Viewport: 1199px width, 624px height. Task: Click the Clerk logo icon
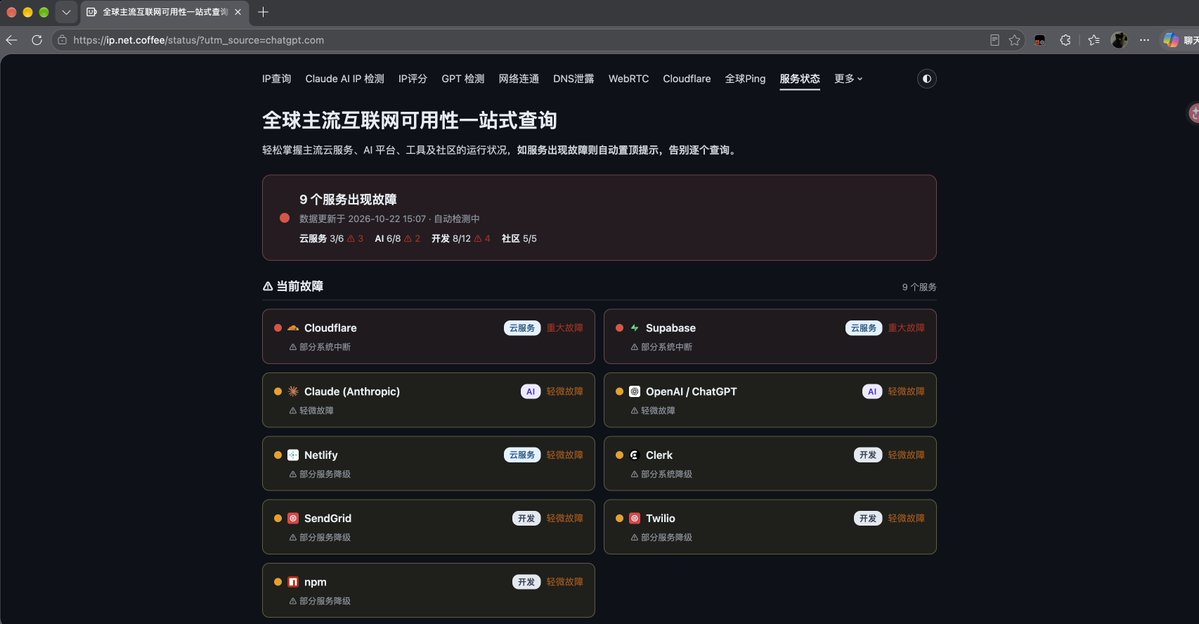pyautogui.click(x=634, y=455)
